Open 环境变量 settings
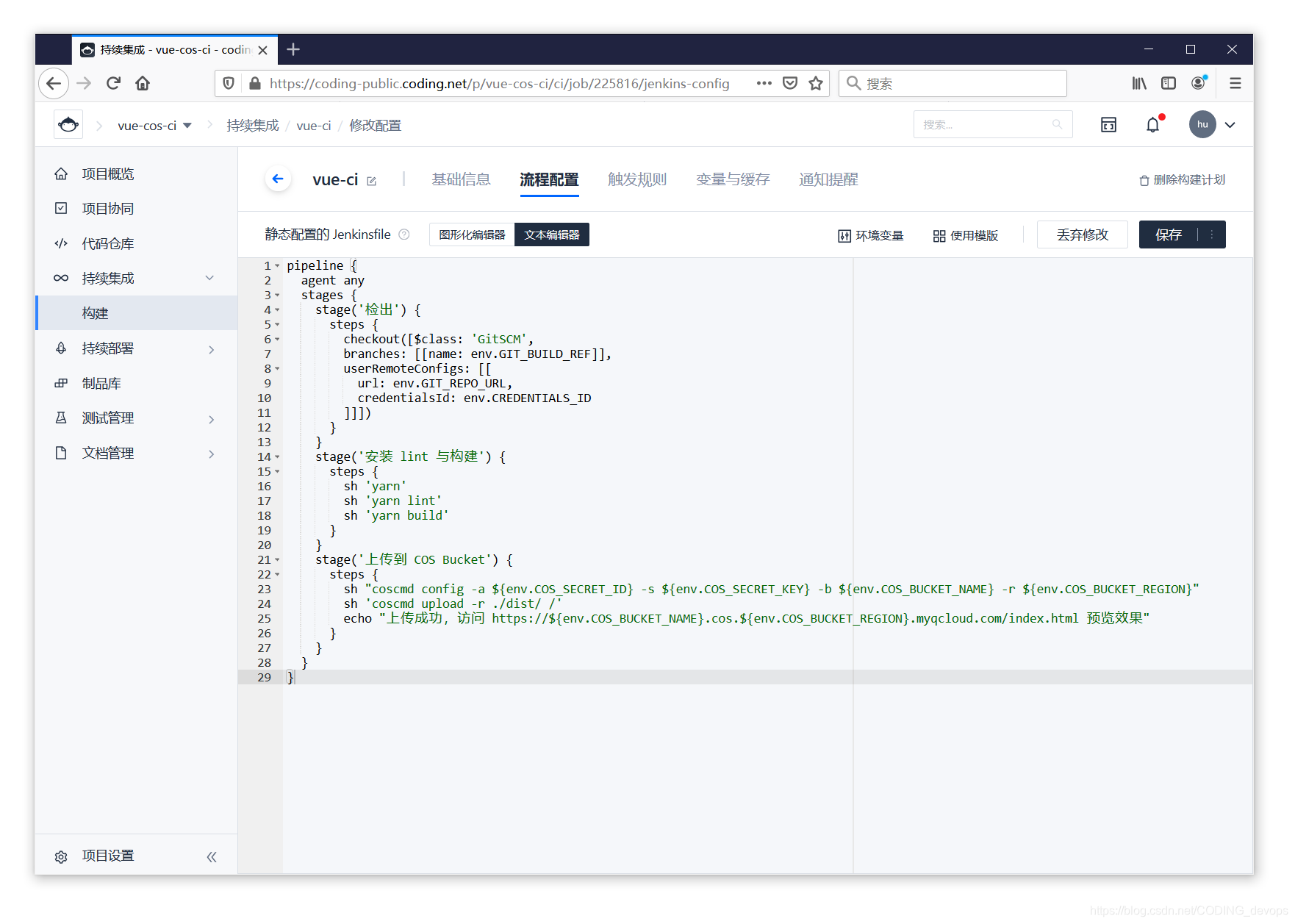The width and height of the screenshot is (1295, 924). pos(871,235)
